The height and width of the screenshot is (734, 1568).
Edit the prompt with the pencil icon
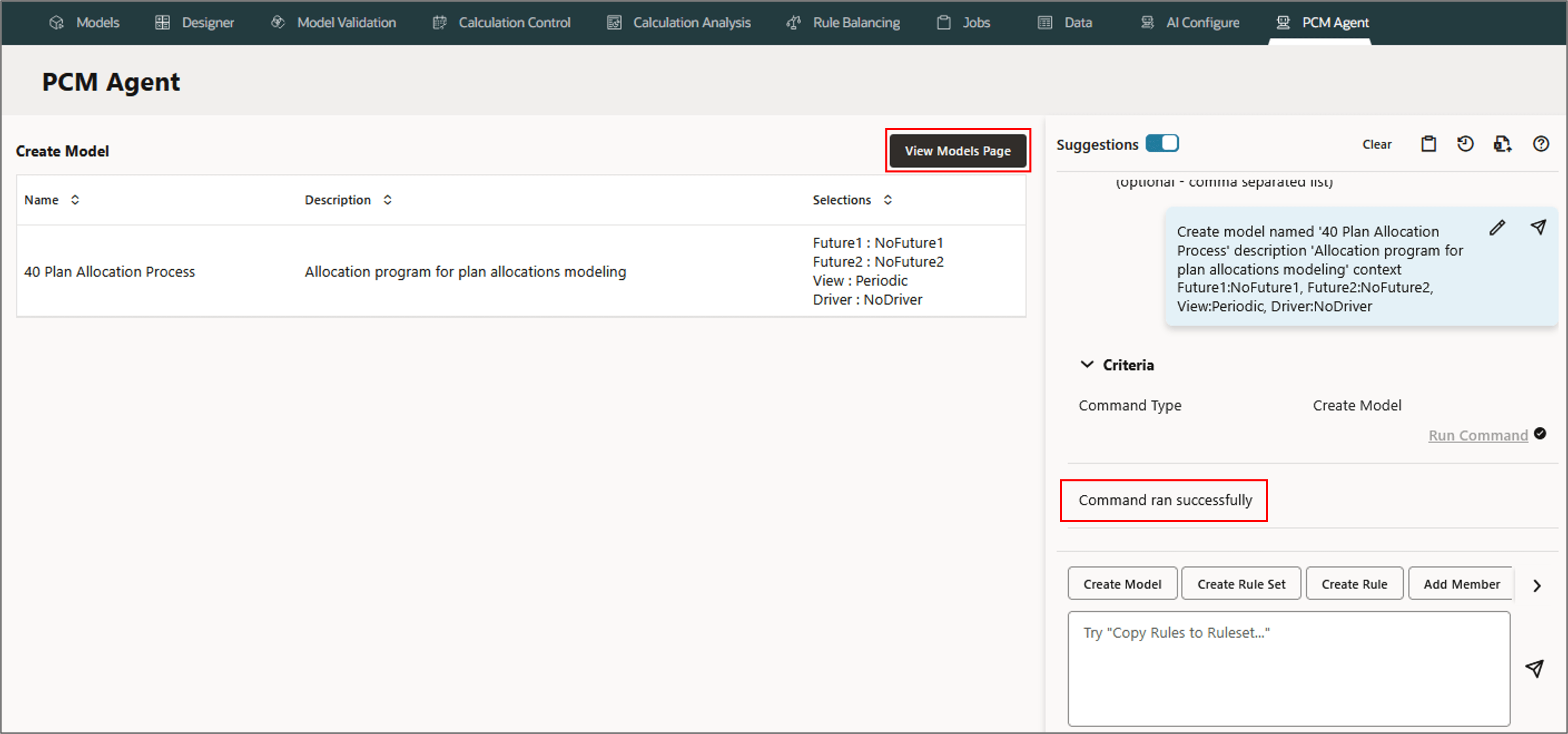(1497, 228)
